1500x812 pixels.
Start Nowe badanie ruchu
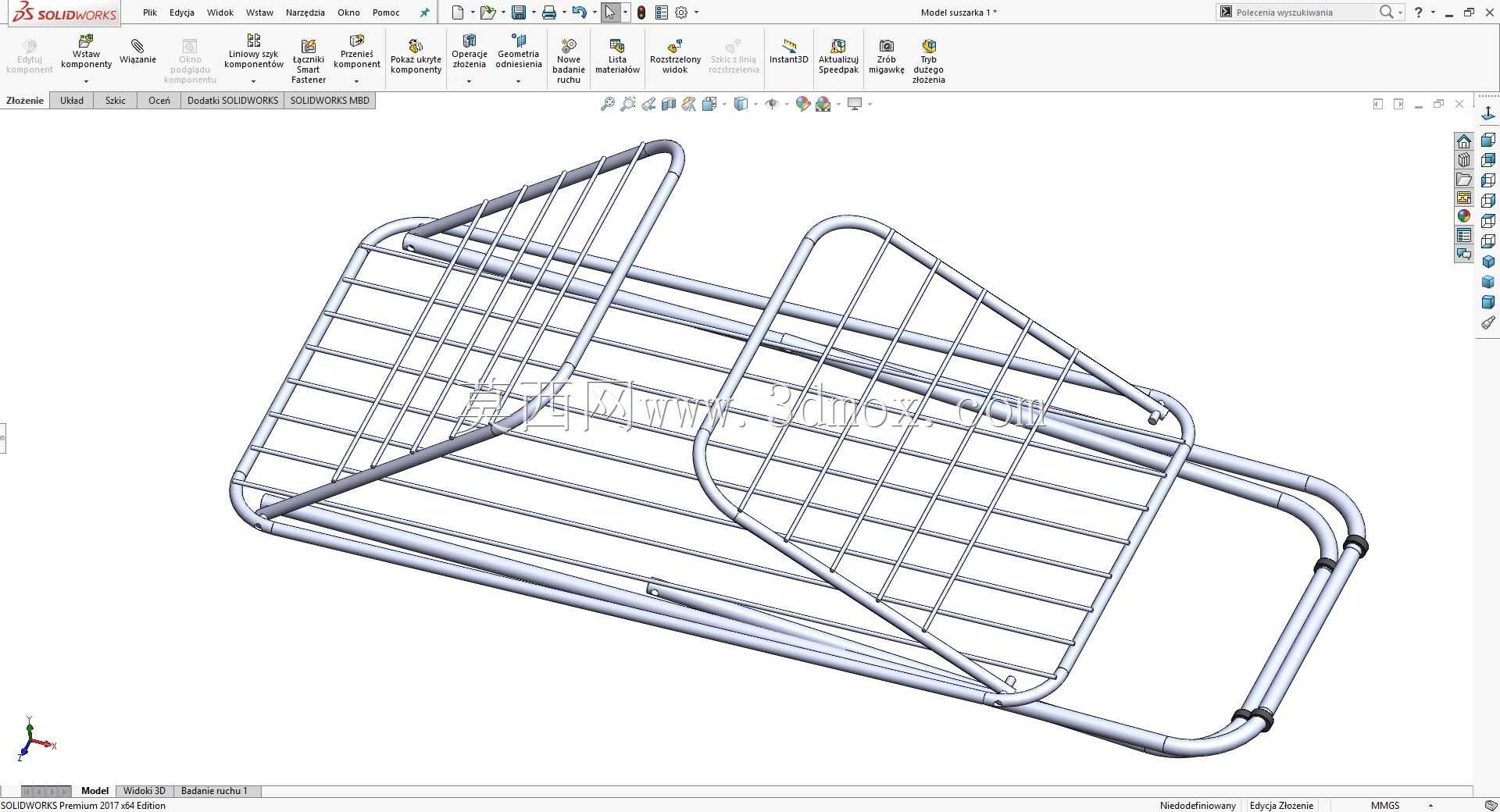pyautogui.click(x=569, y=60)
